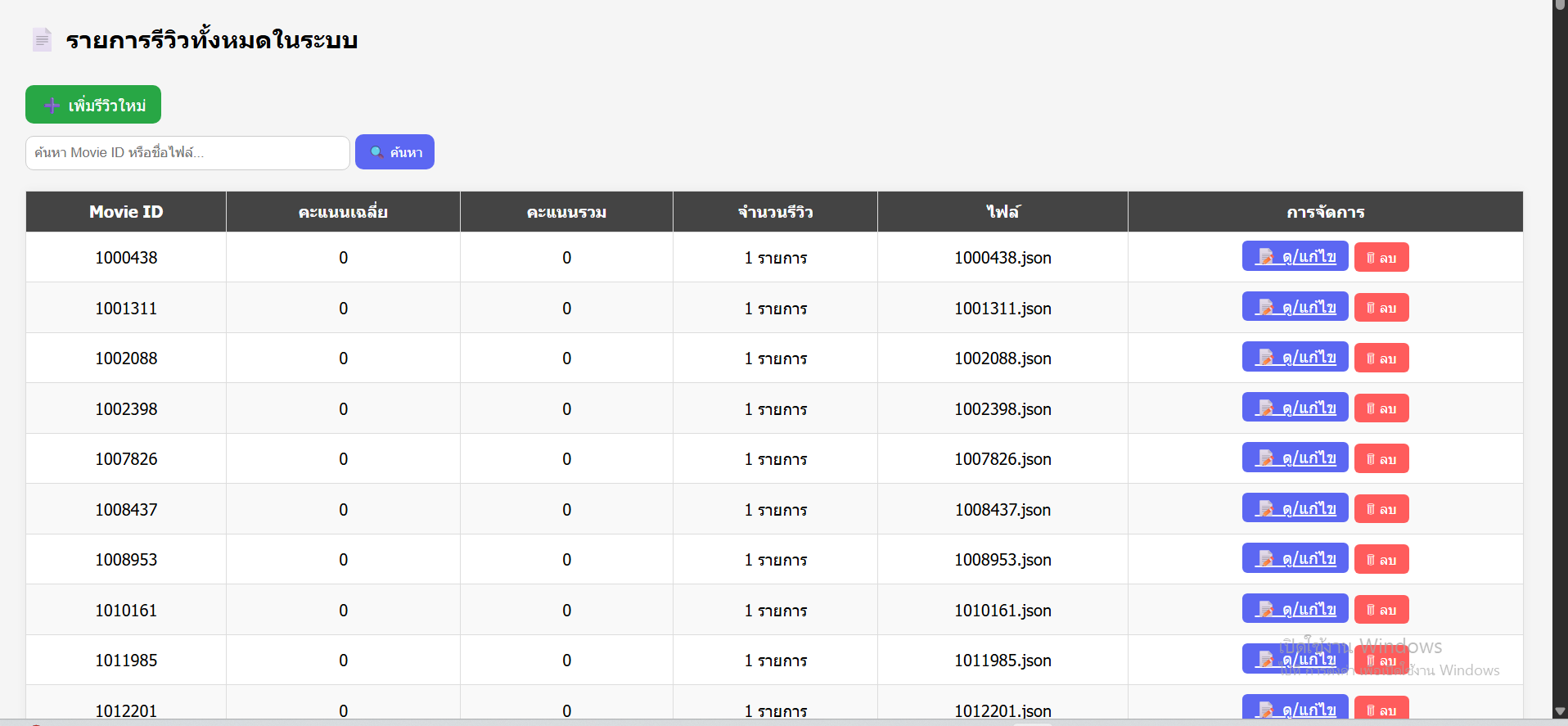Open view/edit for movie 1011985
This screenshot has width=1568, height=726.
click(x=1295, y=659)
